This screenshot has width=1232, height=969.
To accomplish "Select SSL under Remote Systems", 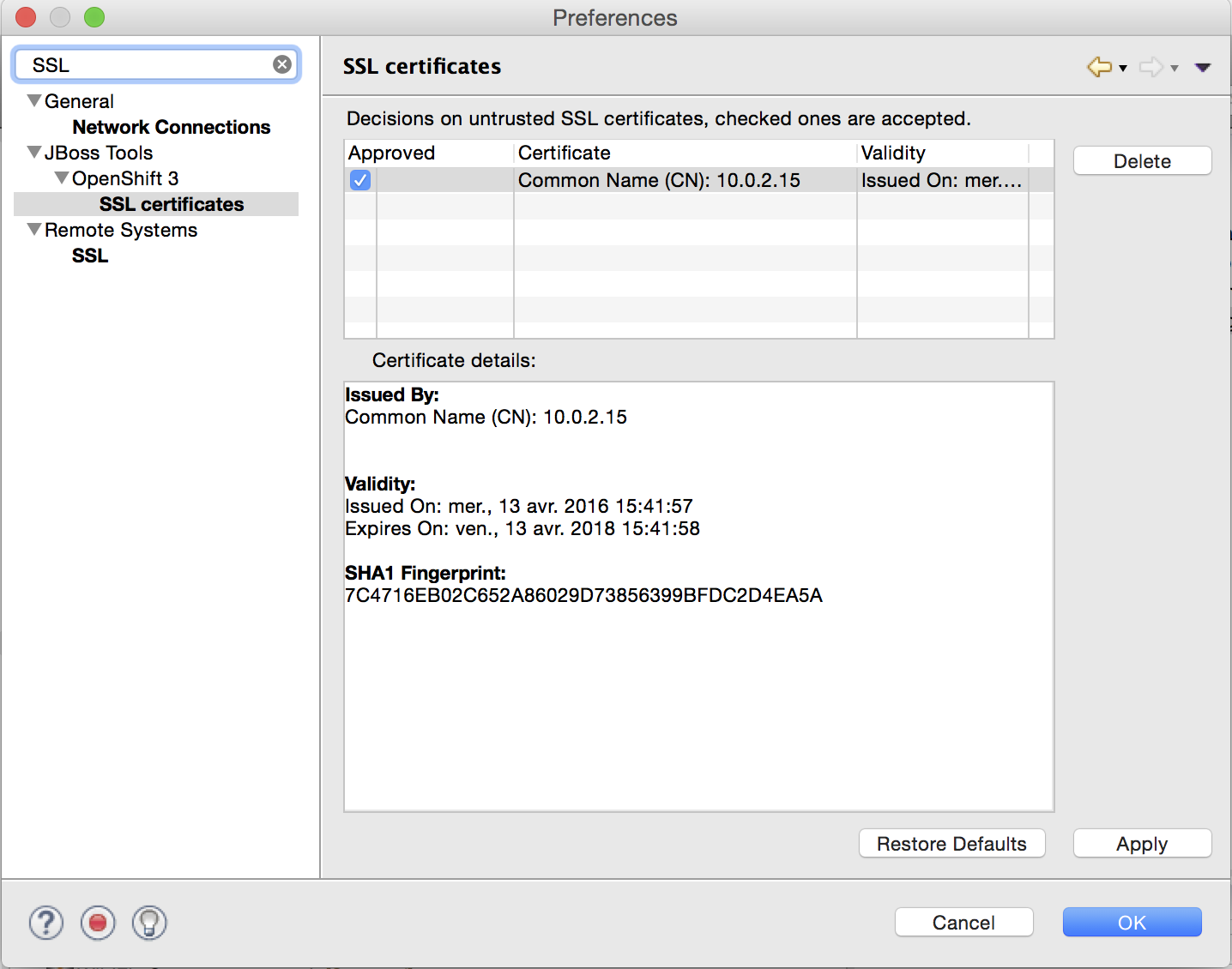I will pyautogui.click(x=90, y=256).
